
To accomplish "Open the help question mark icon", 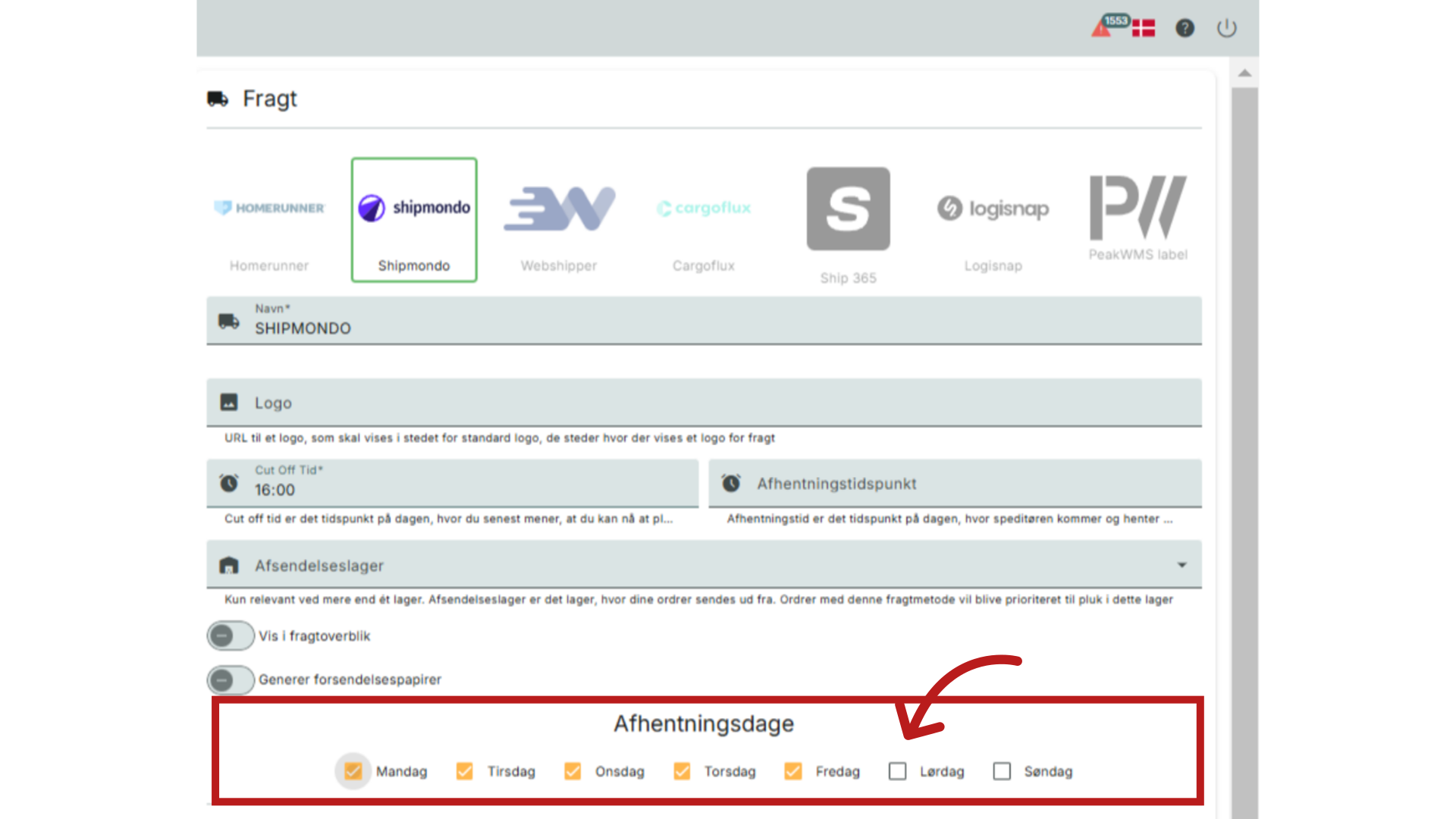I will coord(1185,28).
